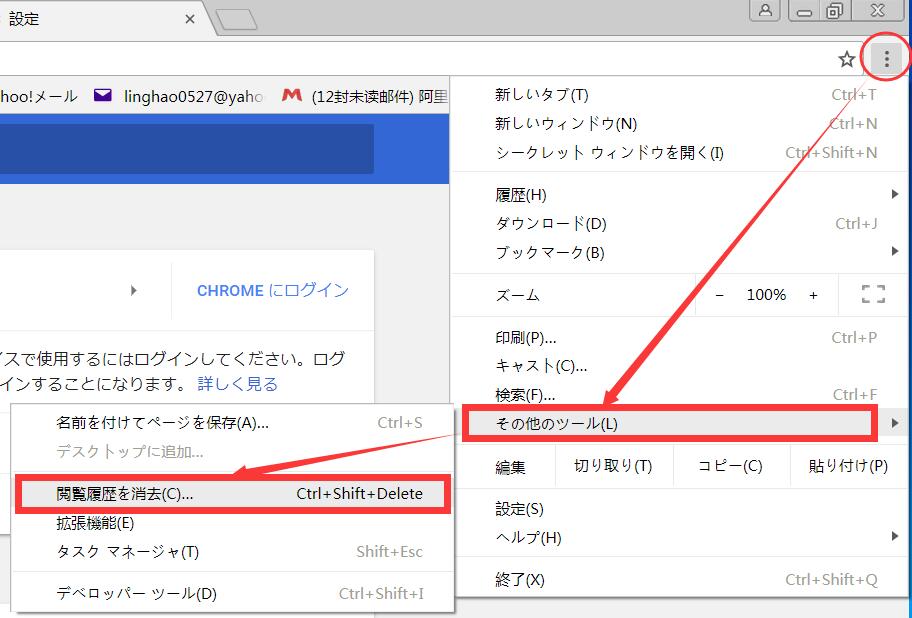Click the bookmark star icon
The width and height of the screenshot is (912, 618).
tap(846, 60)
